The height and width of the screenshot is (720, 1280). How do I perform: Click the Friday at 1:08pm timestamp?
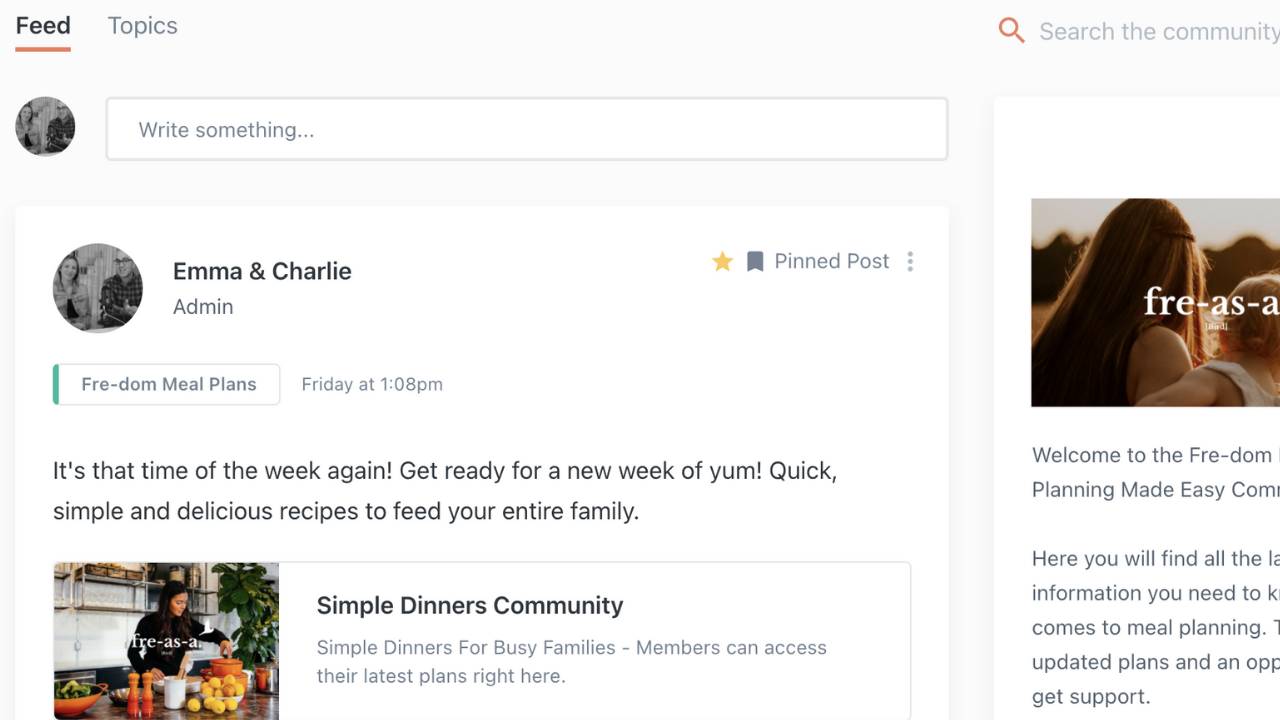pyautogui.click(x=372, y=384)
